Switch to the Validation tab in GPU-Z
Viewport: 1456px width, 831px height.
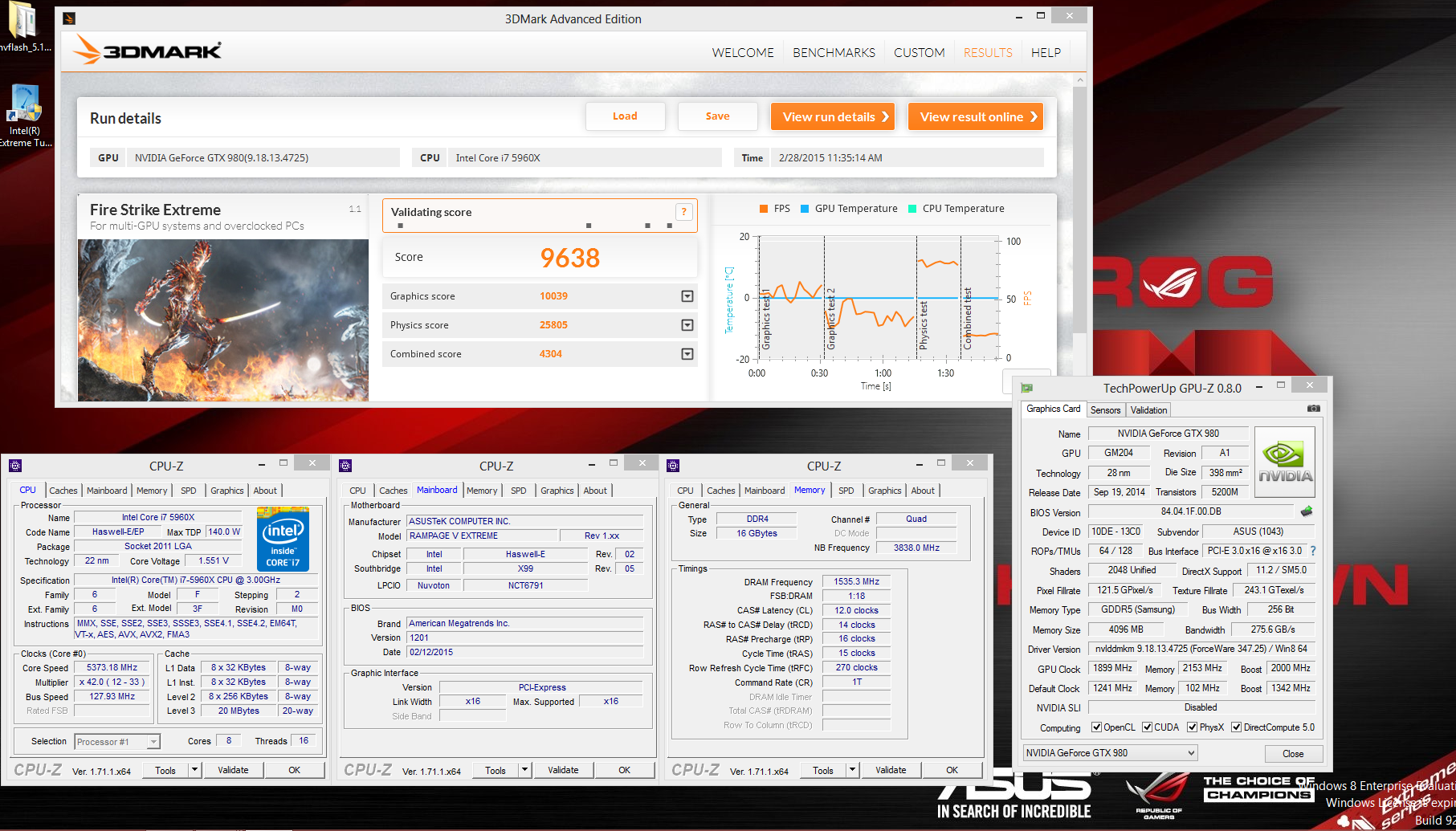click(x=1148, y=409)
